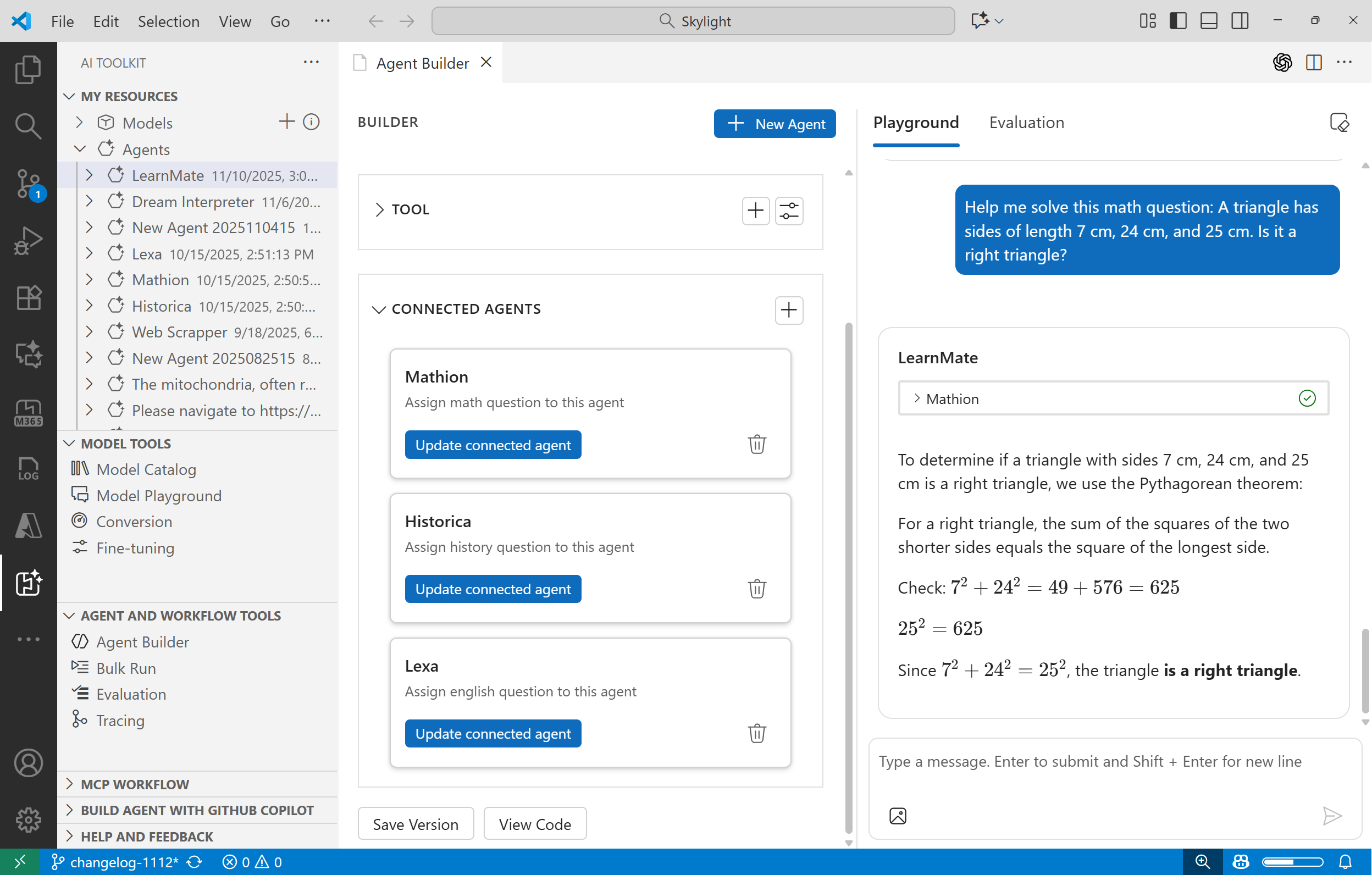The image size is (1372, 875).
Task: Open the Accounts menu icon
Action: 28,763
